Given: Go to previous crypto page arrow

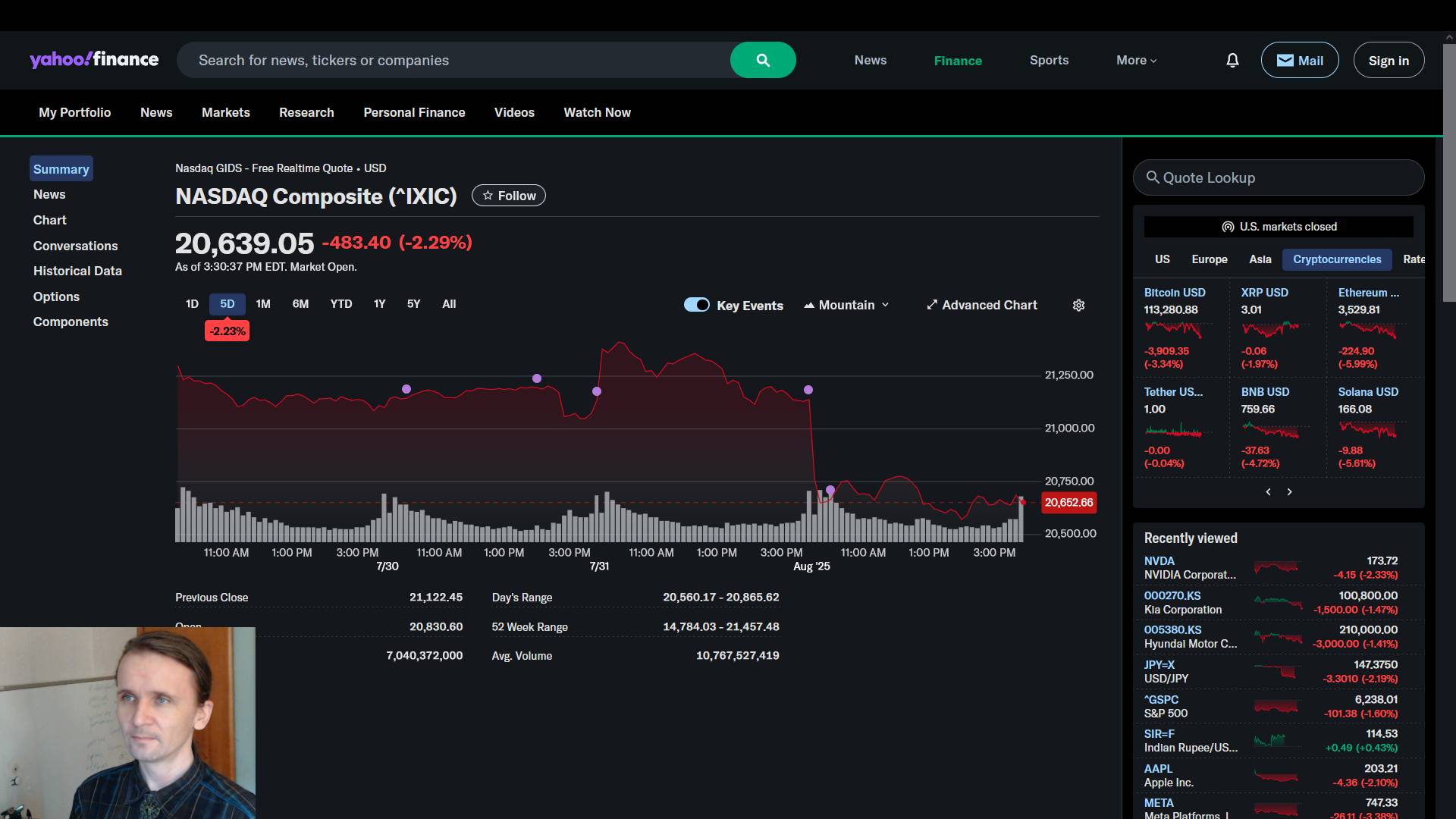Looking at the screenshot, I should (1268, 491).
